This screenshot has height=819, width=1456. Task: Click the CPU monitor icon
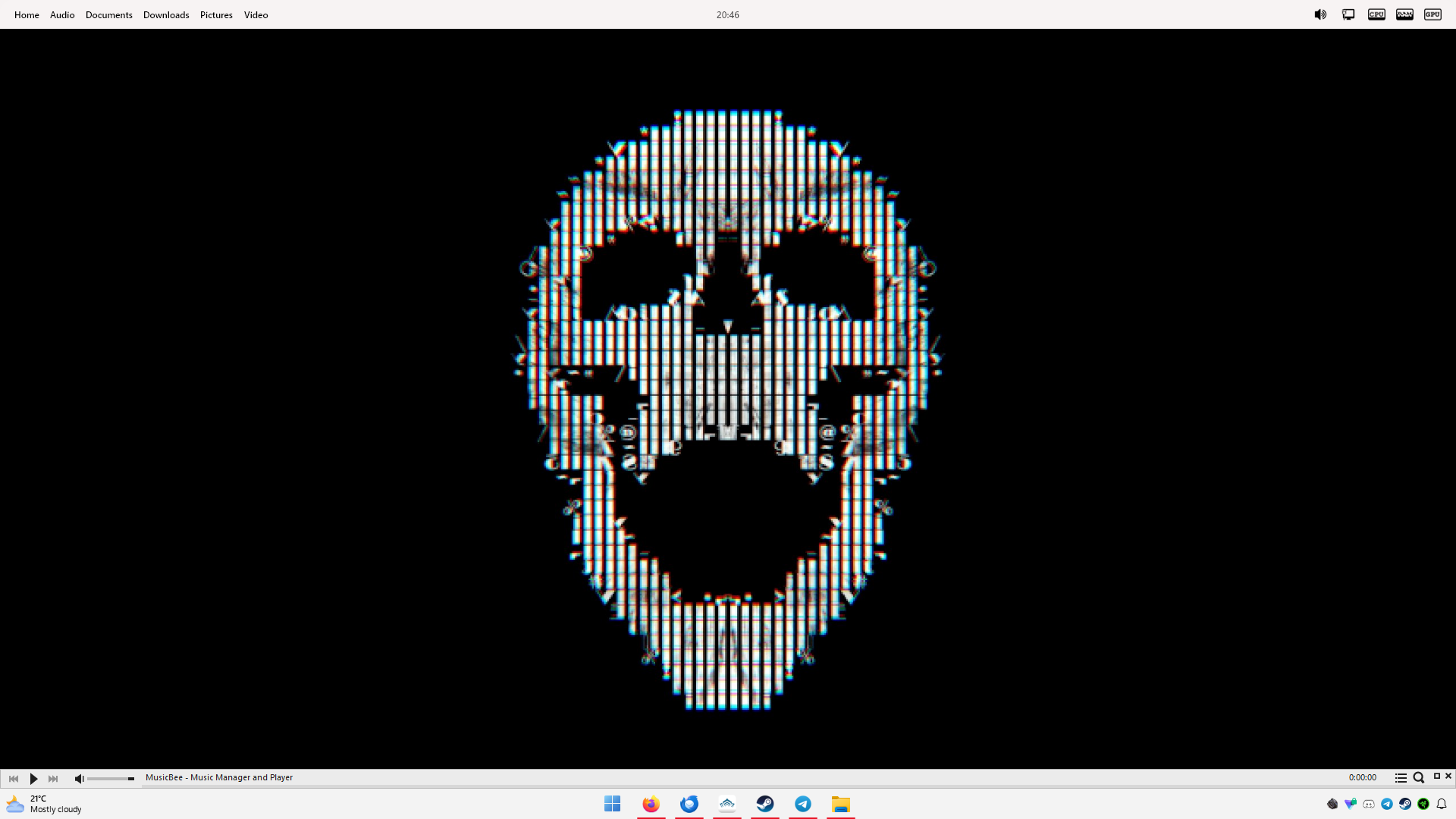pos(1376,14)
